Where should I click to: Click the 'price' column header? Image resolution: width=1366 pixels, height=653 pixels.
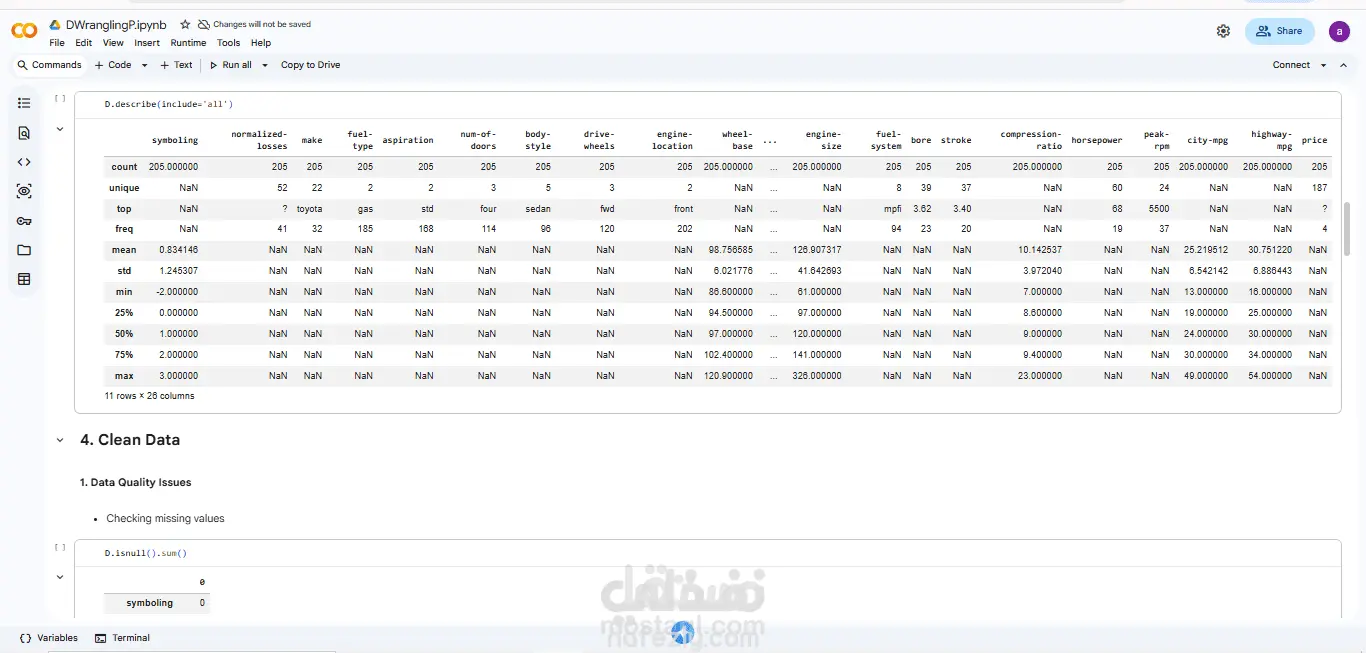pyautogui.click(x=1314, y=140)
